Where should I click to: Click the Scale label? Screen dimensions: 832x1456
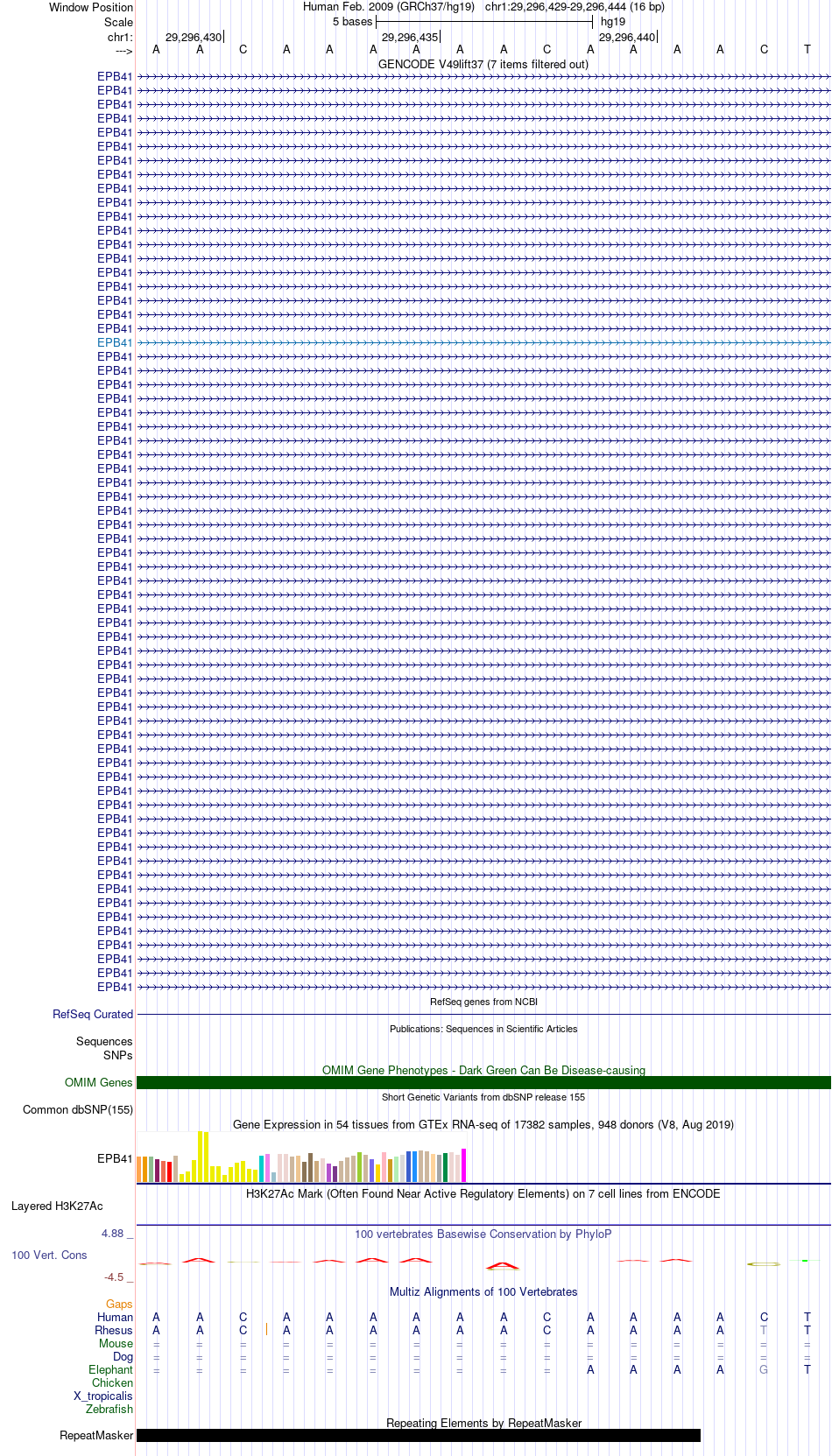point(118,22)
